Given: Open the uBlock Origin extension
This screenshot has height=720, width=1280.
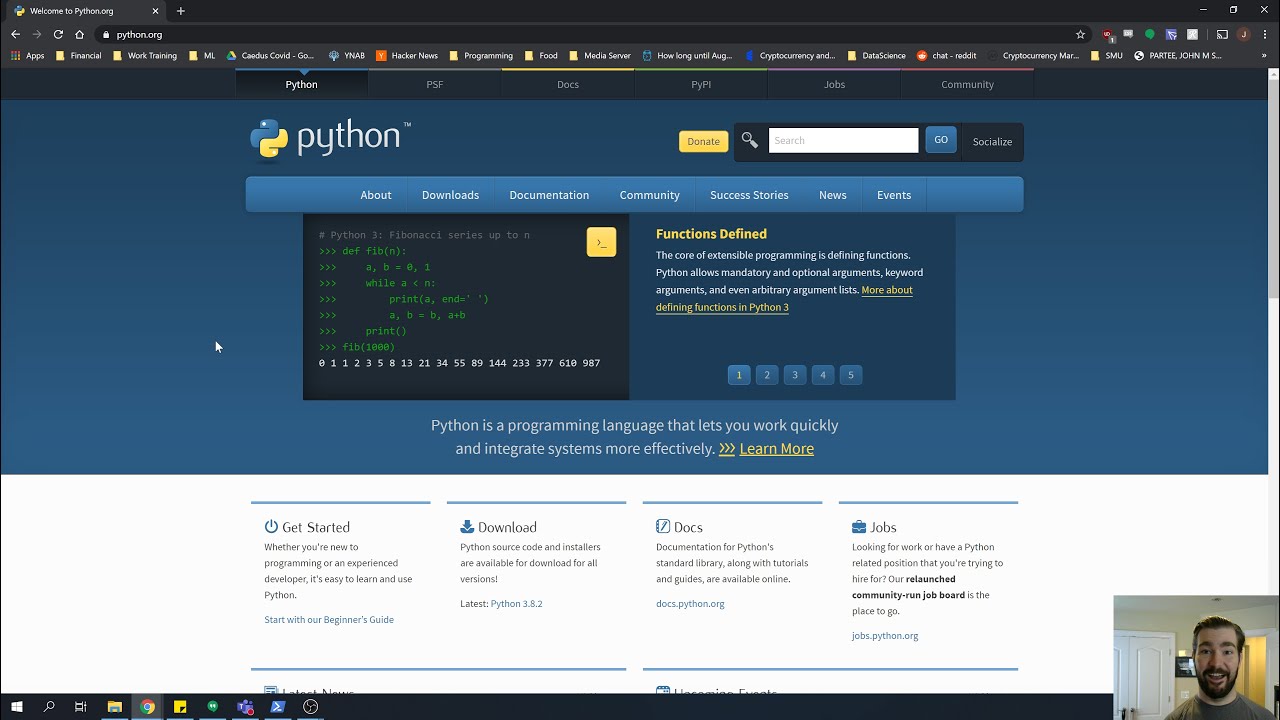Looking at the screenshot, I should [1107, 34].
